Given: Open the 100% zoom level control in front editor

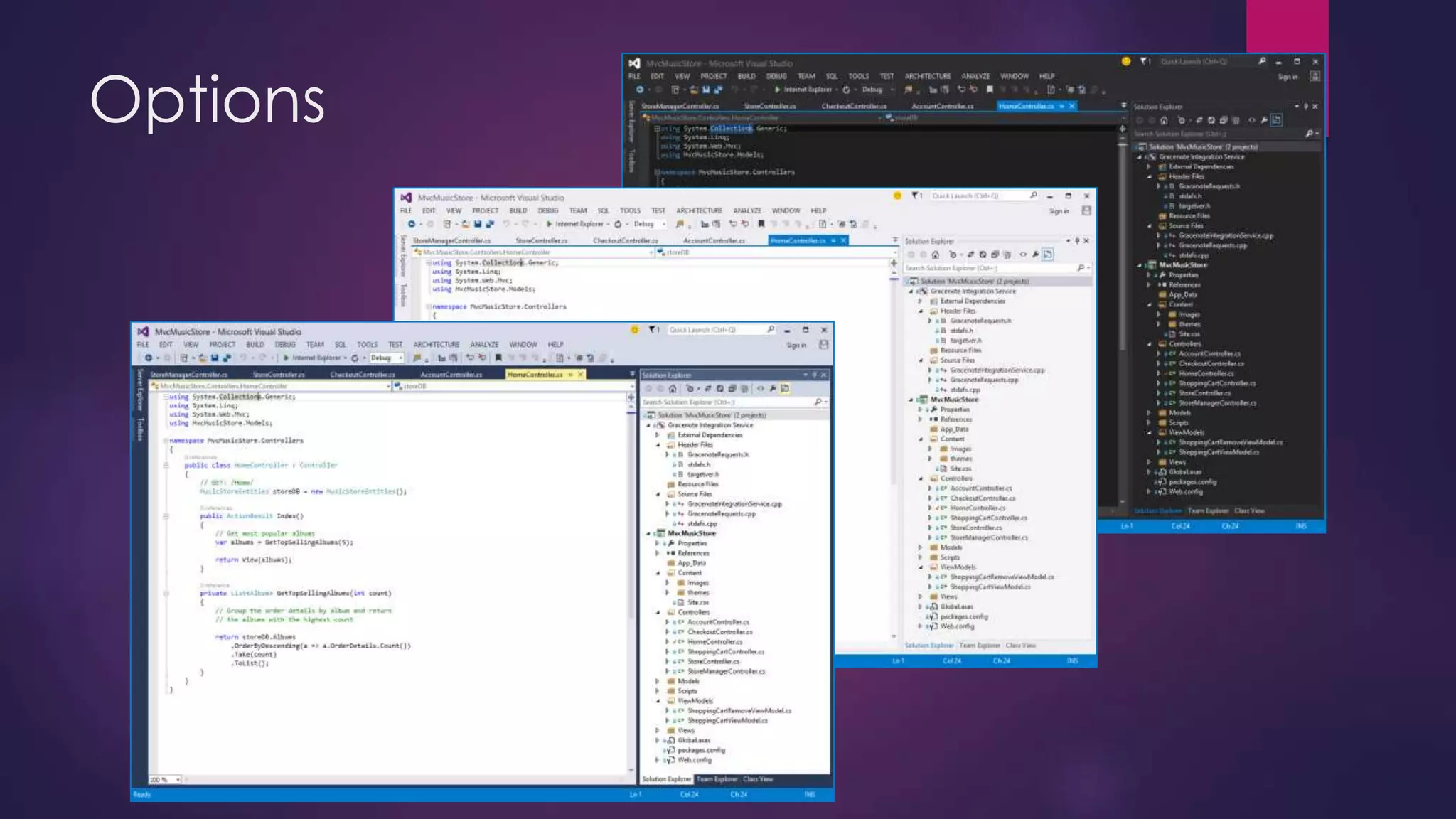Looking at the screenshot, I should [x=164, y=780].
